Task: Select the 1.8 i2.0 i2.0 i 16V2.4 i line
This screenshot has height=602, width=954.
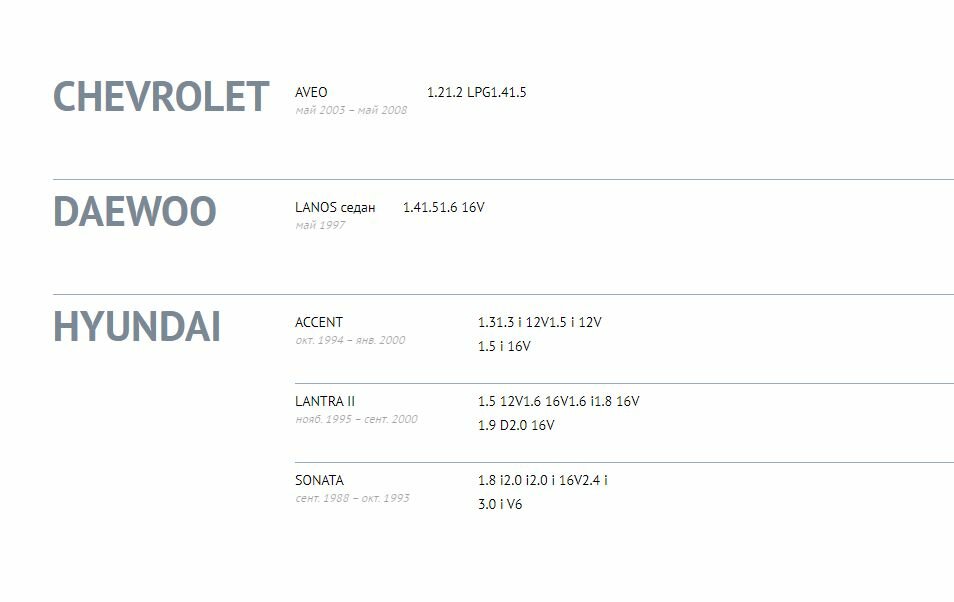Action: coord(543,480)
